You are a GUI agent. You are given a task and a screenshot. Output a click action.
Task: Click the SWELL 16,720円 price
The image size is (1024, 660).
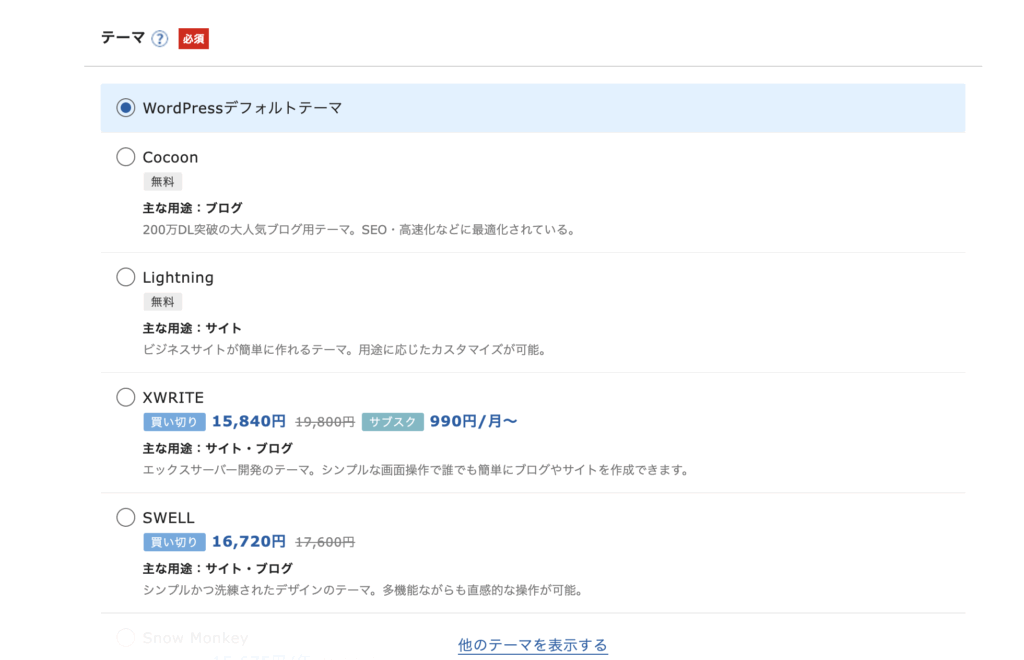point(248,542)
